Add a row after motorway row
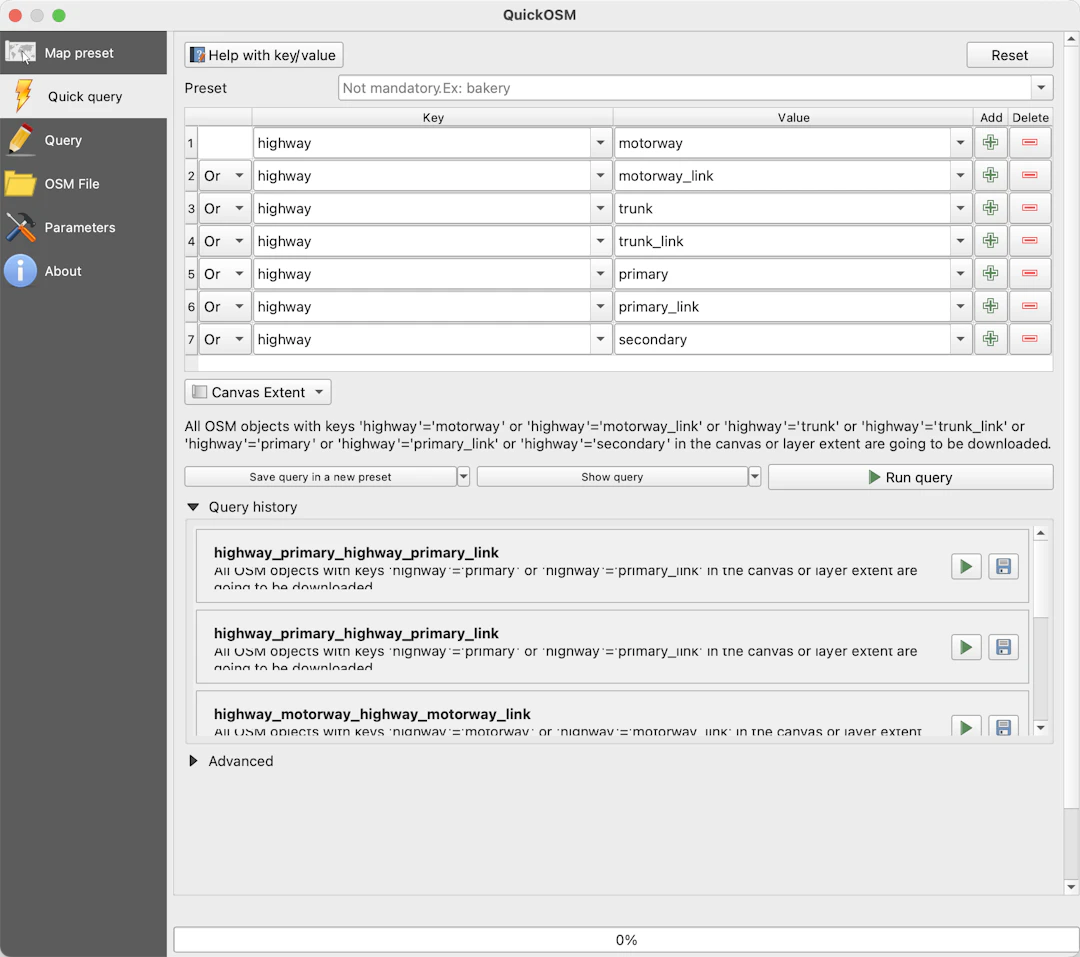 pyautogui.click(x=990, y=143)
